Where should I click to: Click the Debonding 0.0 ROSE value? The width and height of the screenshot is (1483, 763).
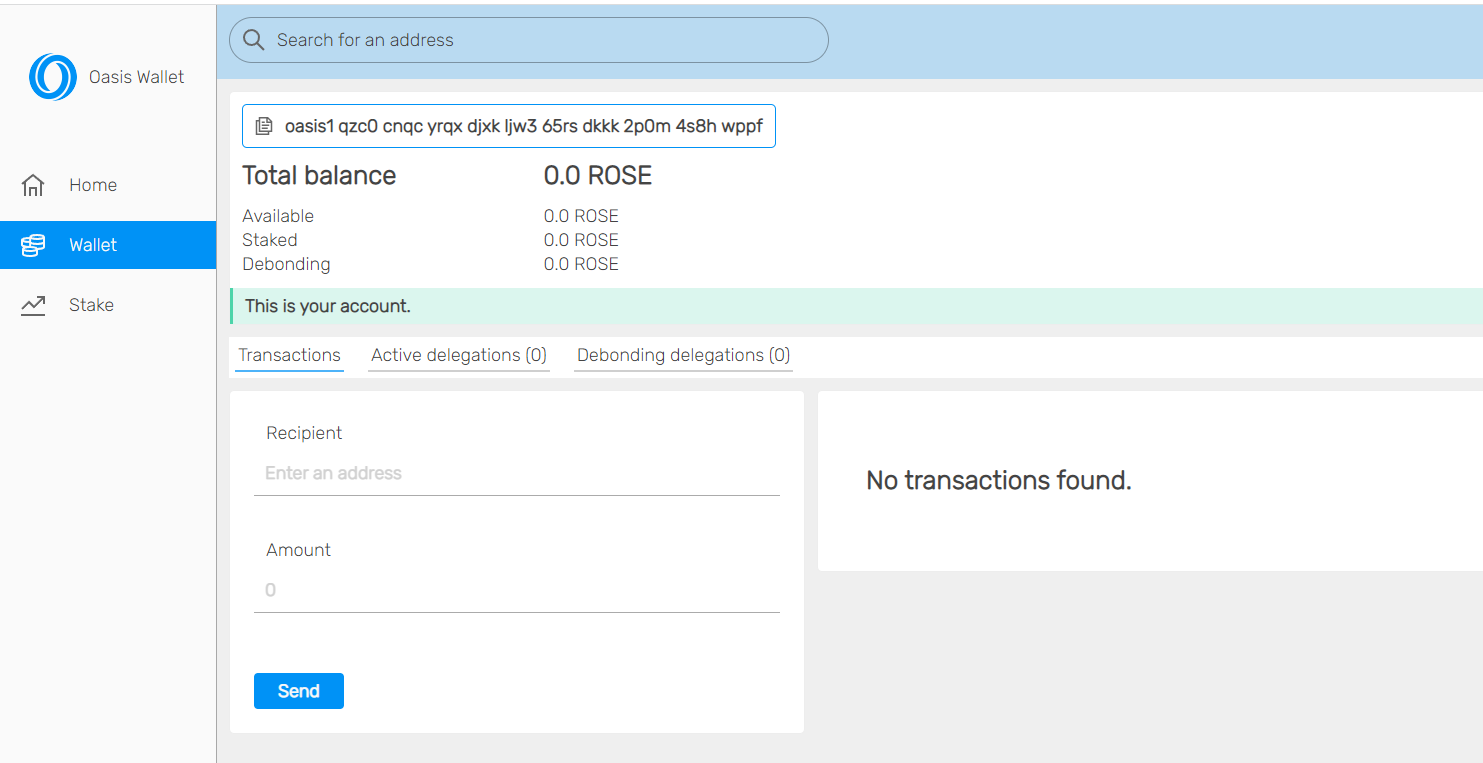(x=581, y=264)
